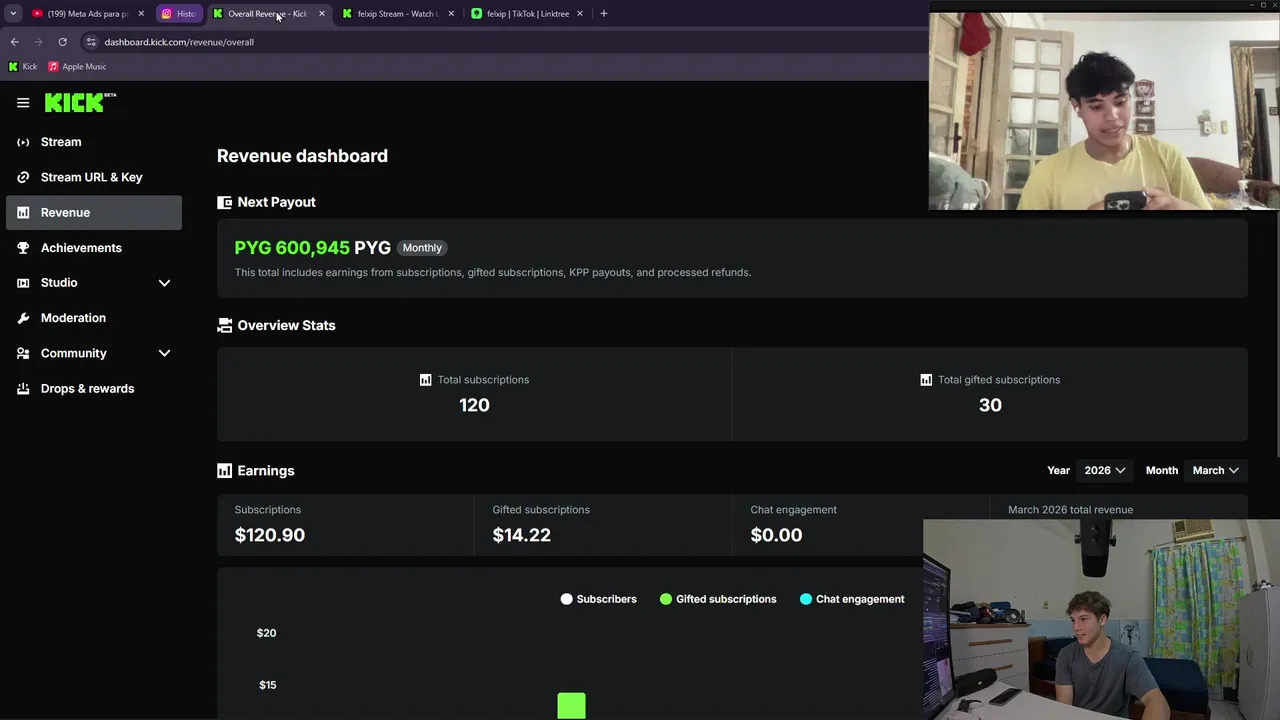Click the Total subscriptions chart icon
The height and width of the screenshot is (720, 1280).
click(x=425, y=380)
